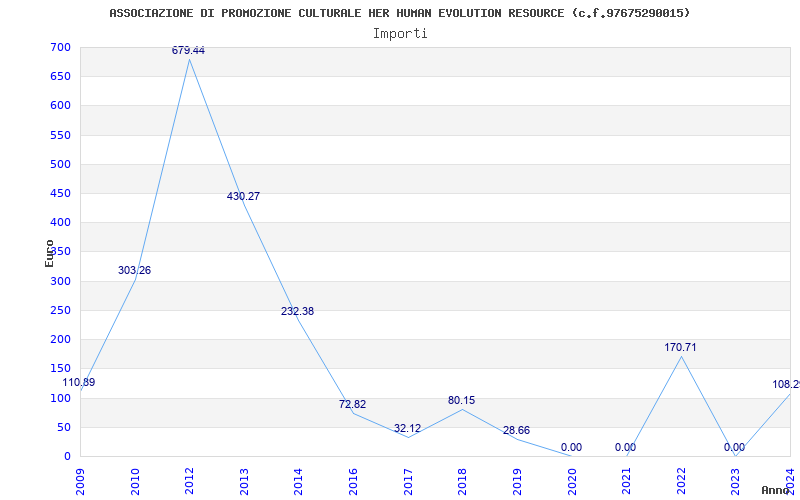Click the 2013 x-axis year label
This screenshot has height=500, width=800.
coord(244,482)
